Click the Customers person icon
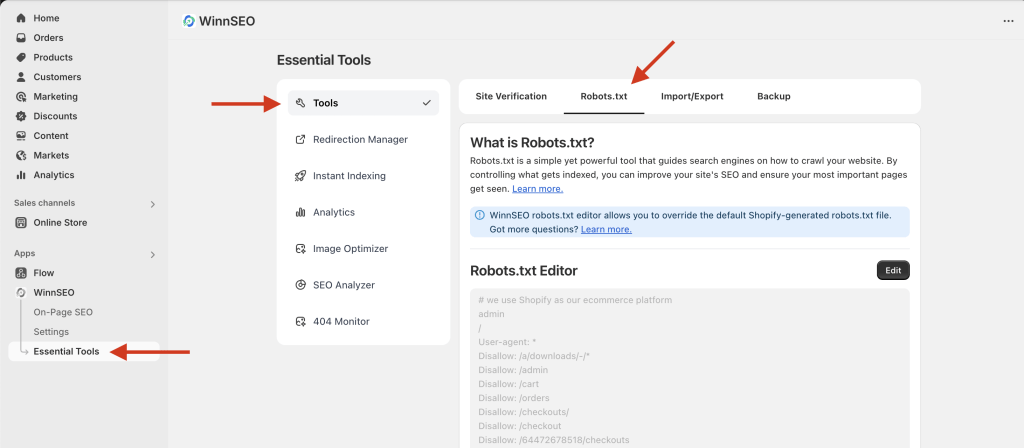 pyautogui.click(x=21, y=77)
